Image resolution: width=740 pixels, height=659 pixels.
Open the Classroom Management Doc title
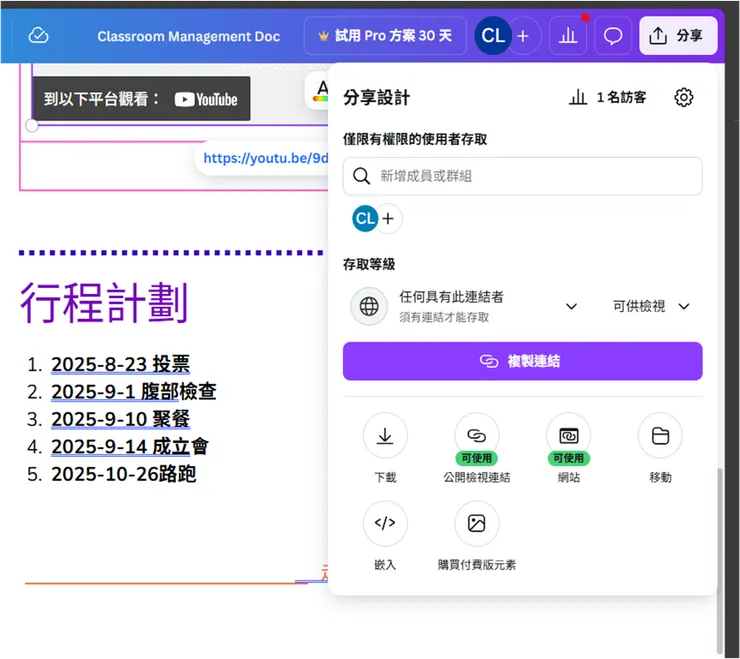tap(189, 36)
